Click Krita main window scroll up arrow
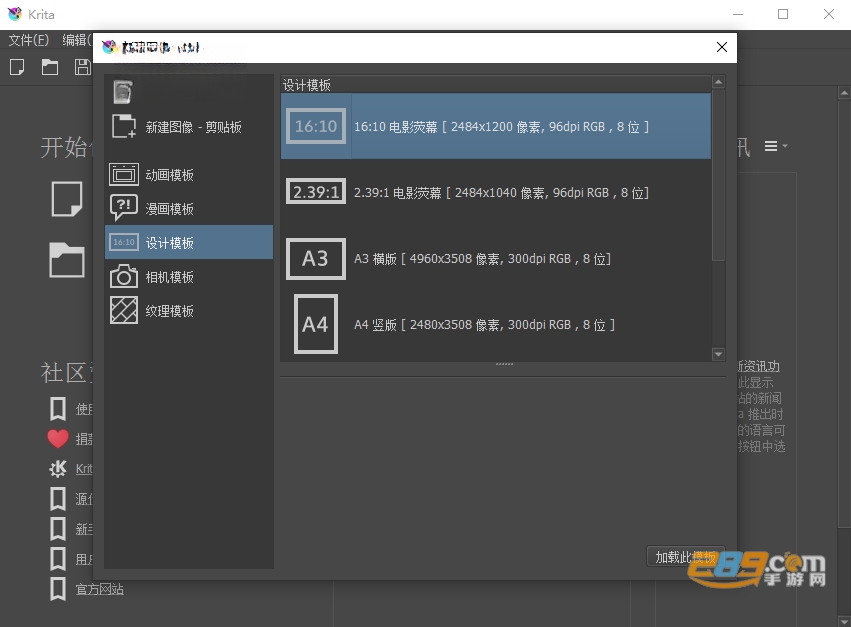 [844, 93]
